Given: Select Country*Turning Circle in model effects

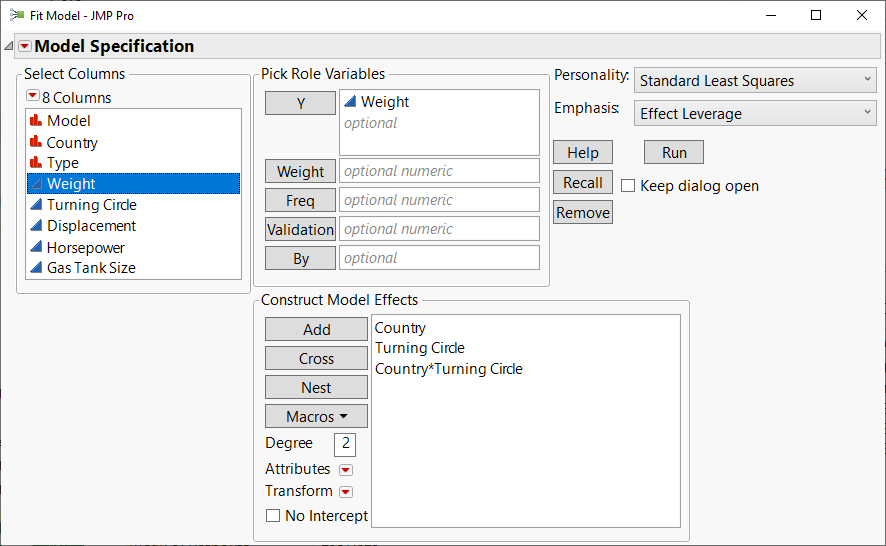Looking at the screenshot, I should coord(448,369).
